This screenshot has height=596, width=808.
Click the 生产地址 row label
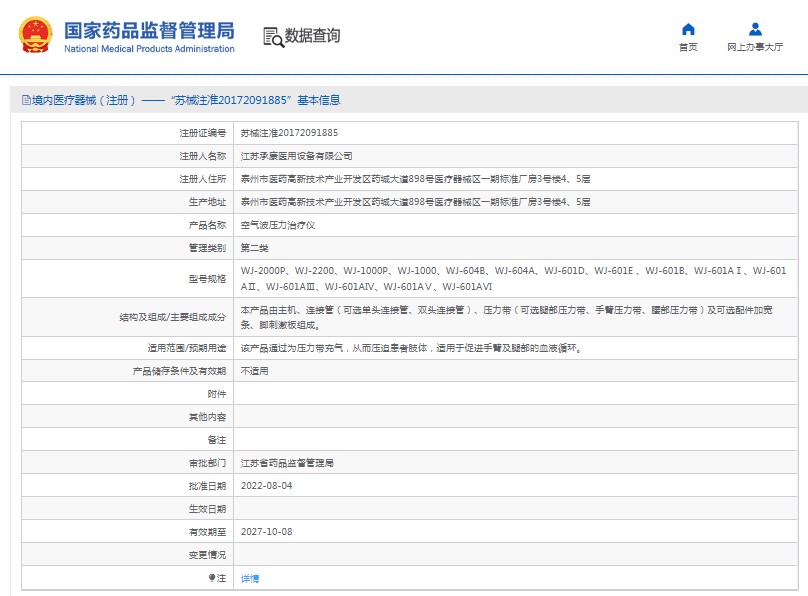[x=207, y=202]
